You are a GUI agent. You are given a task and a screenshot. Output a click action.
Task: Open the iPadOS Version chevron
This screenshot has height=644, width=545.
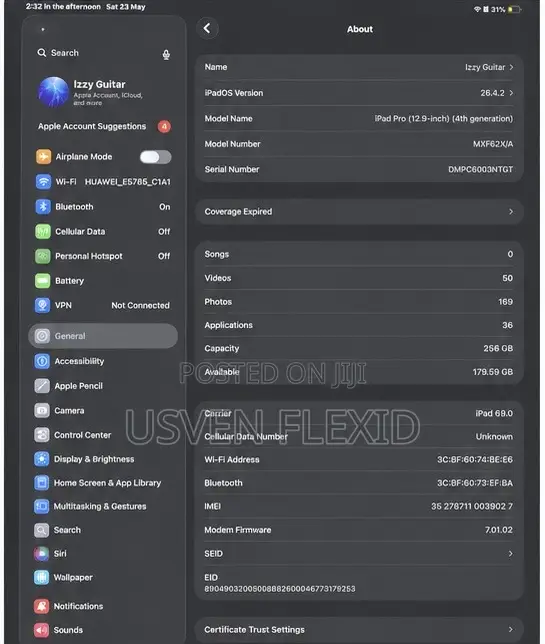pos(511,93)
